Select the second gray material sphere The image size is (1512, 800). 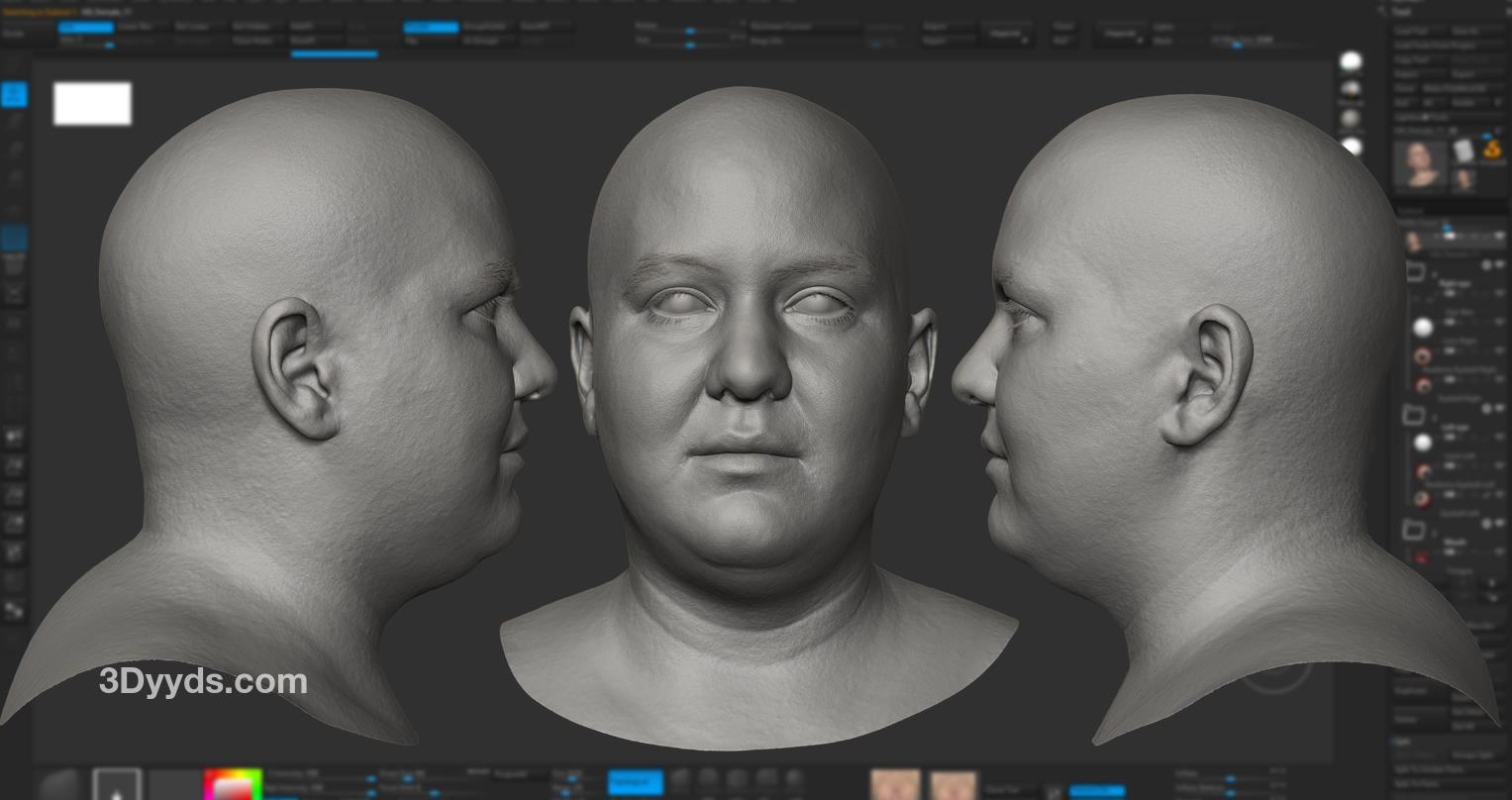1351,119
